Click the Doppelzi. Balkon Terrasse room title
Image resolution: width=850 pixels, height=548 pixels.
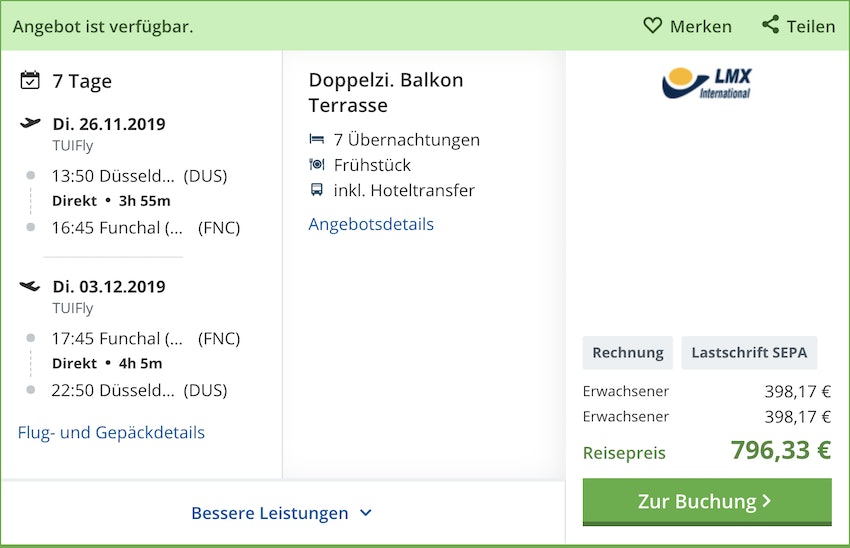tap(386, 92)
